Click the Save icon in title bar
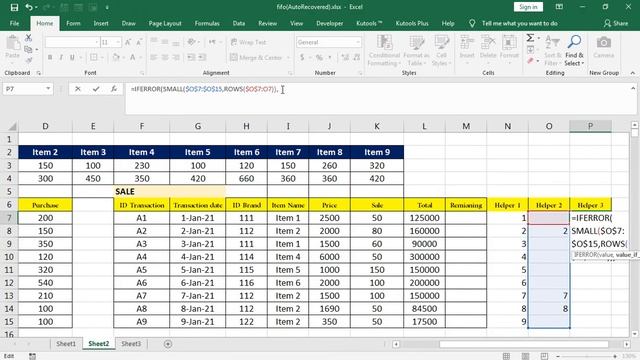The width and height of the screenshot is (640, 360). (x=14, y=7)
